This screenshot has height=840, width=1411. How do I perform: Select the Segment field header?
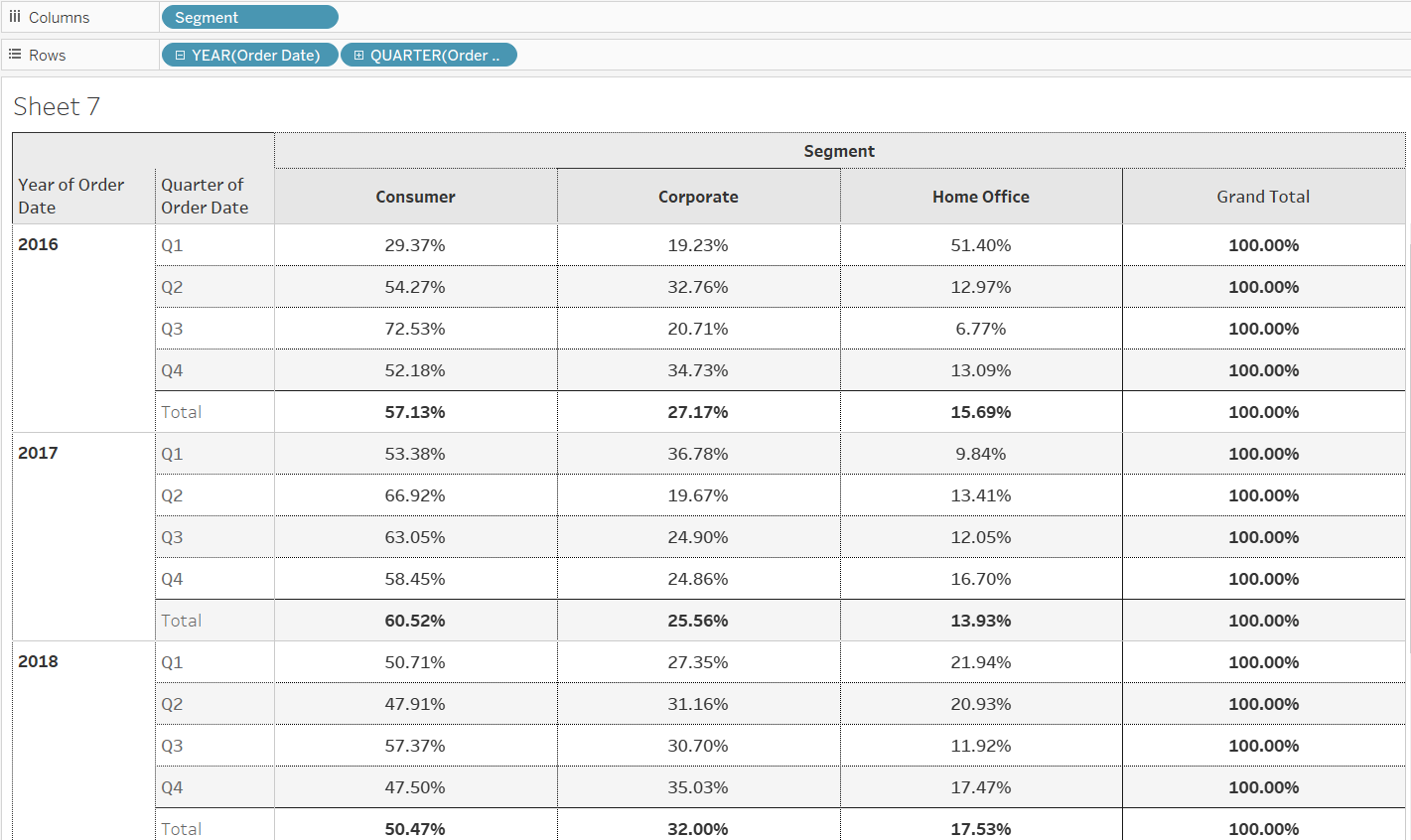click(x=839, y=151)
